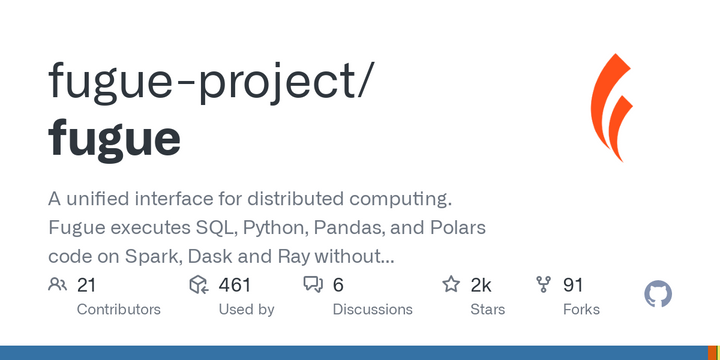Select the Forks label
The image size is (720, 360).
point(581,309)
